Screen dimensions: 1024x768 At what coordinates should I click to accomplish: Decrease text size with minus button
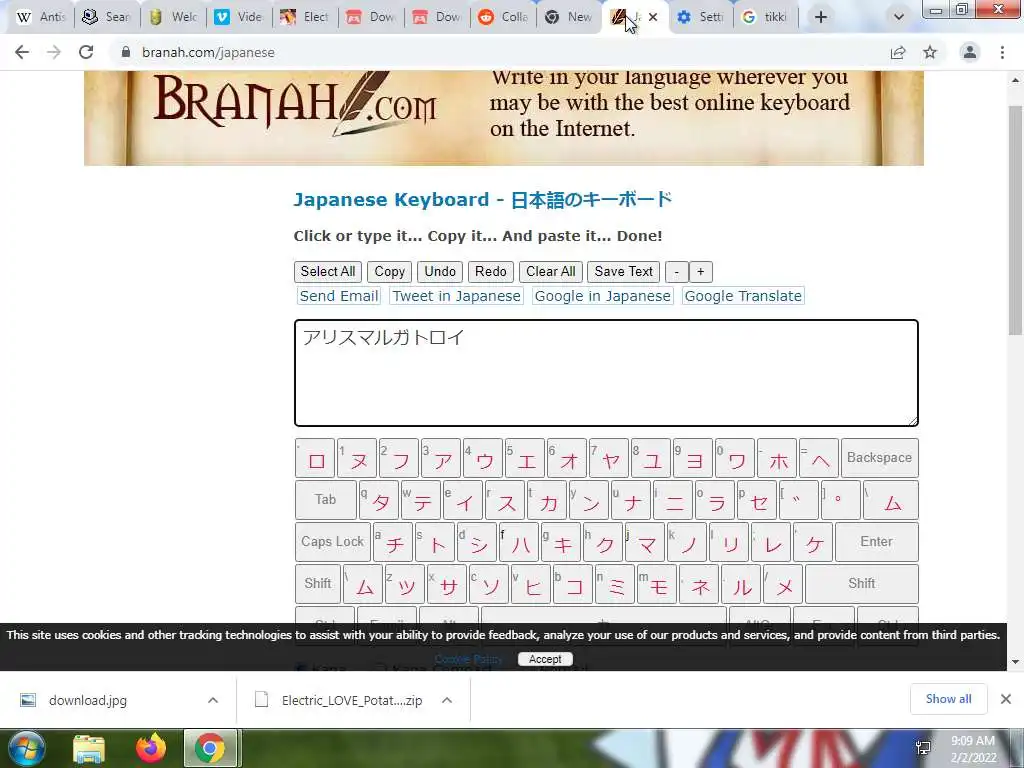[x=677, y=272]
